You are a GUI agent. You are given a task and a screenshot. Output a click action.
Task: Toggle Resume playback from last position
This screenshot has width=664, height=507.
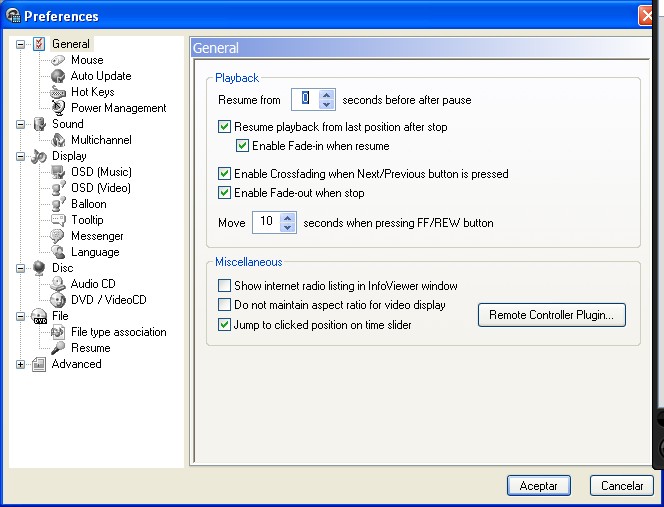[224, 127]
